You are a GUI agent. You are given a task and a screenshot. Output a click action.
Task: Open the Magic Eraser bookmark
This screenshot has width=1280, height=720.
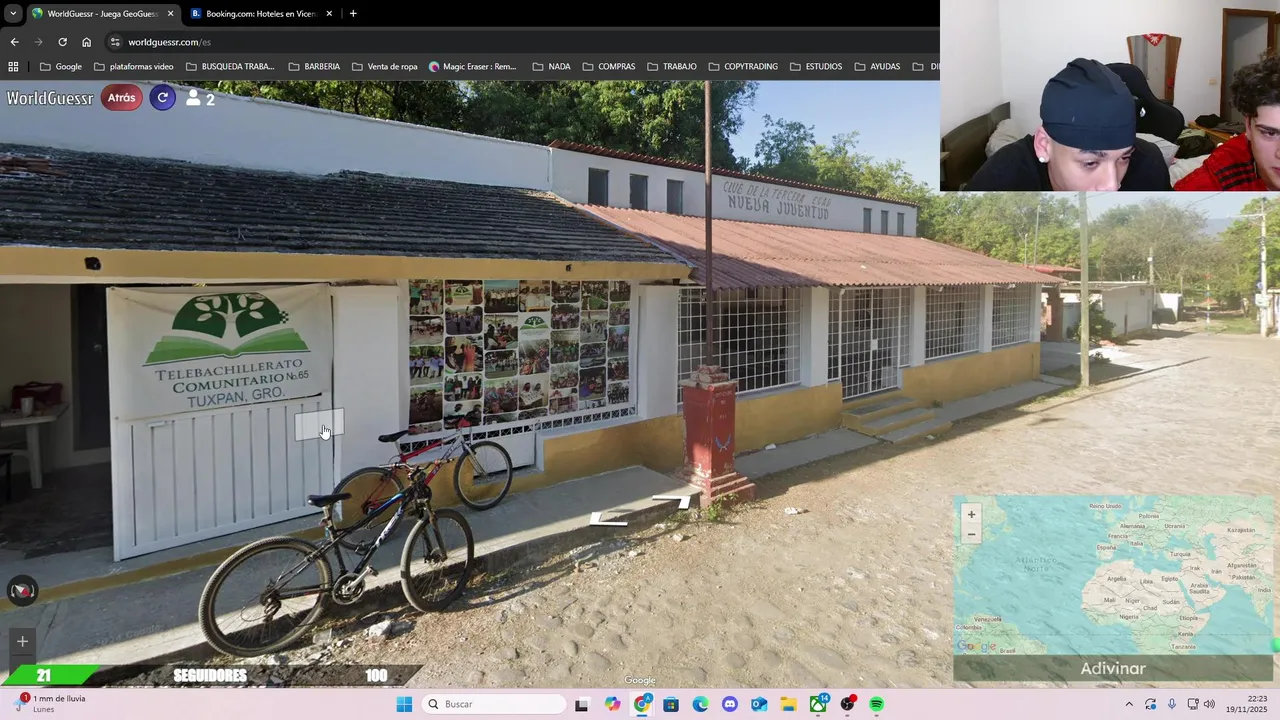(473, 67)
